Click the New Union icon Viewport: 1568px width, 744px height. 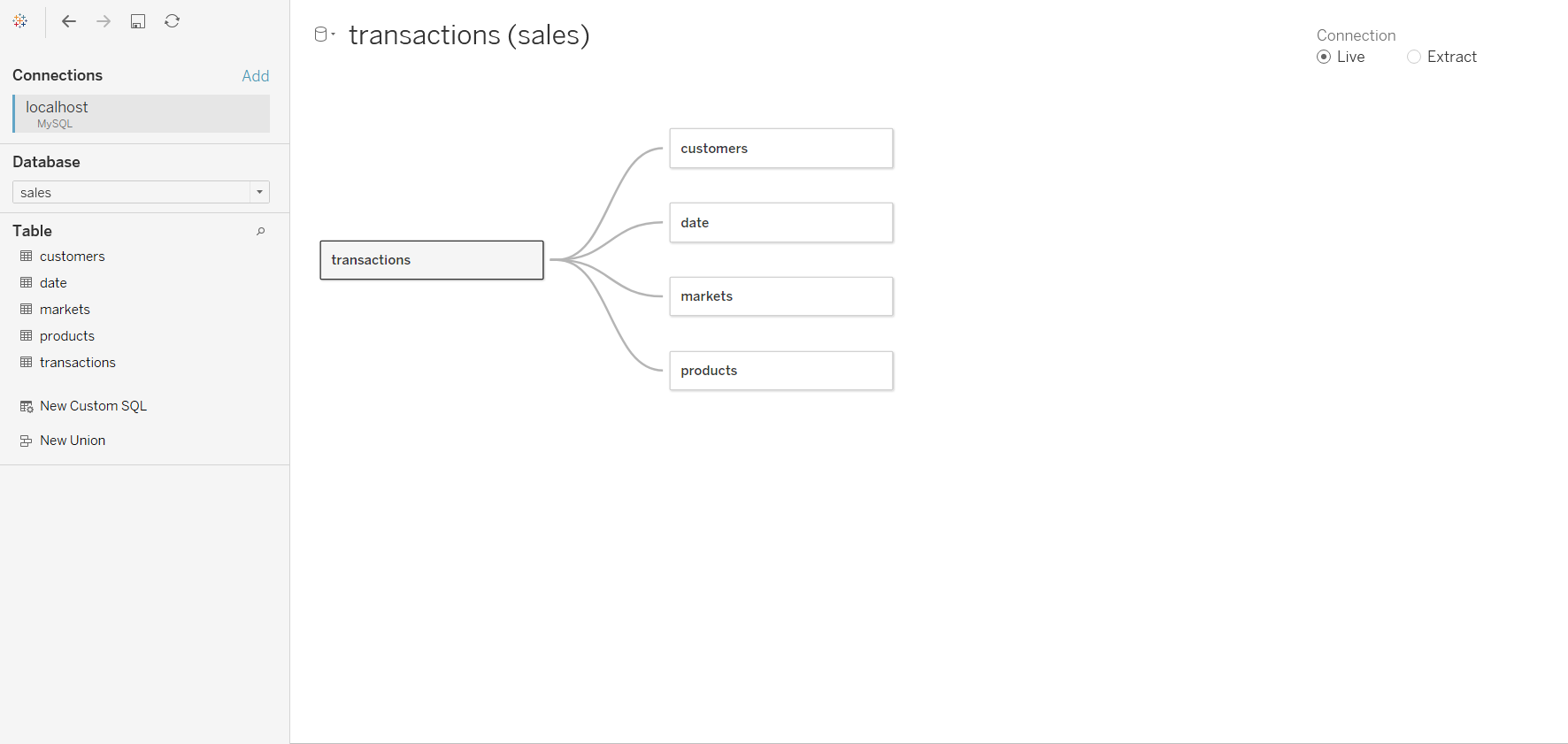(x=27, y=441)
